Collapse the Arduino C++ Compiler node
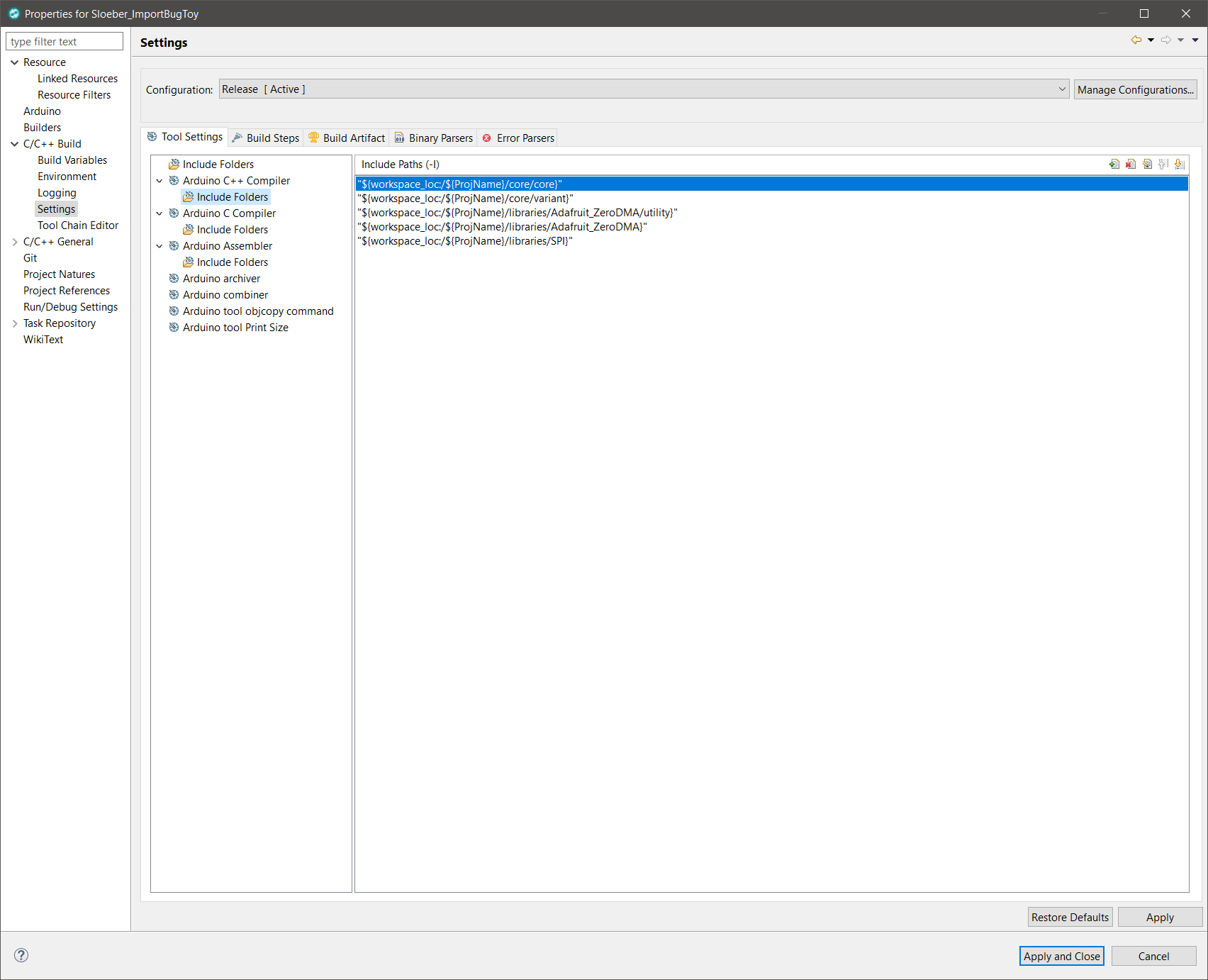 coord(160,181)
